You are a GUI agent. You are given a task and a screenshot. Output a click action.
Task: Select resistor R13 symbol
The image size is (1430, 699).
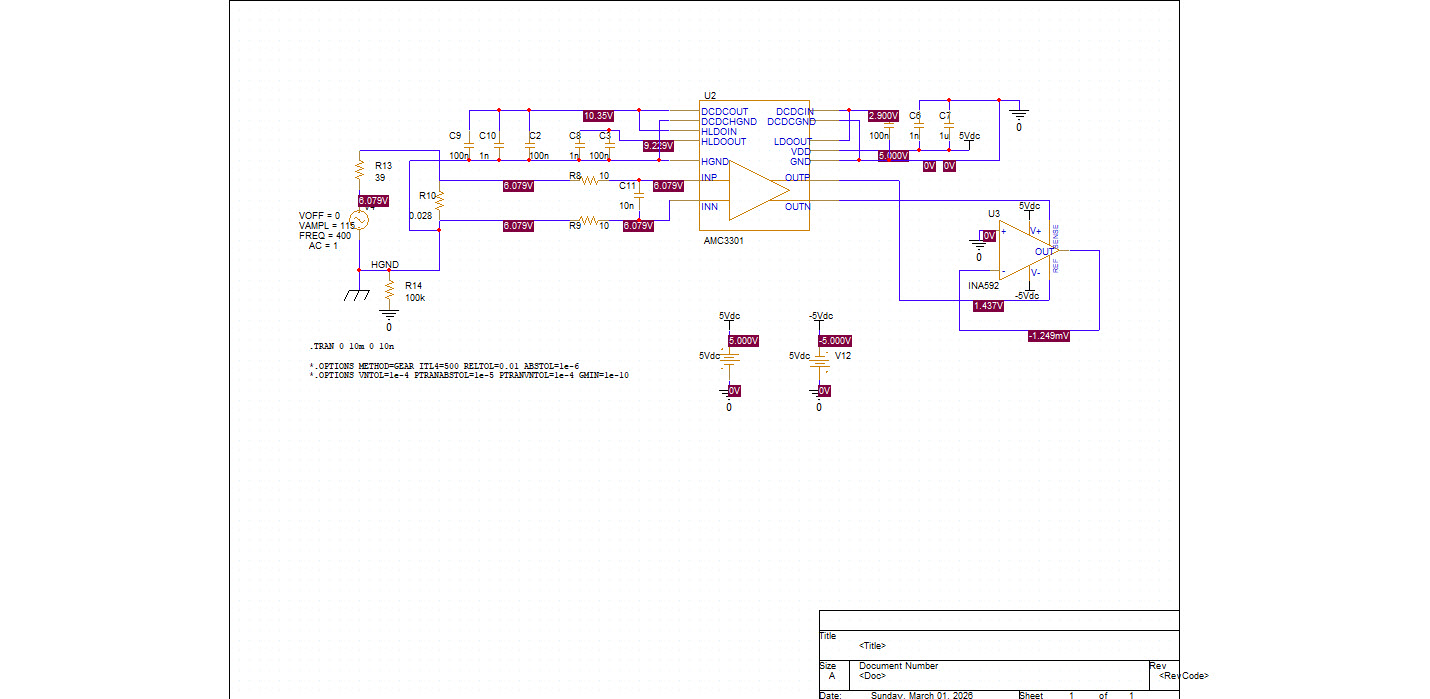pyautogui.click(x=359, y=171)
